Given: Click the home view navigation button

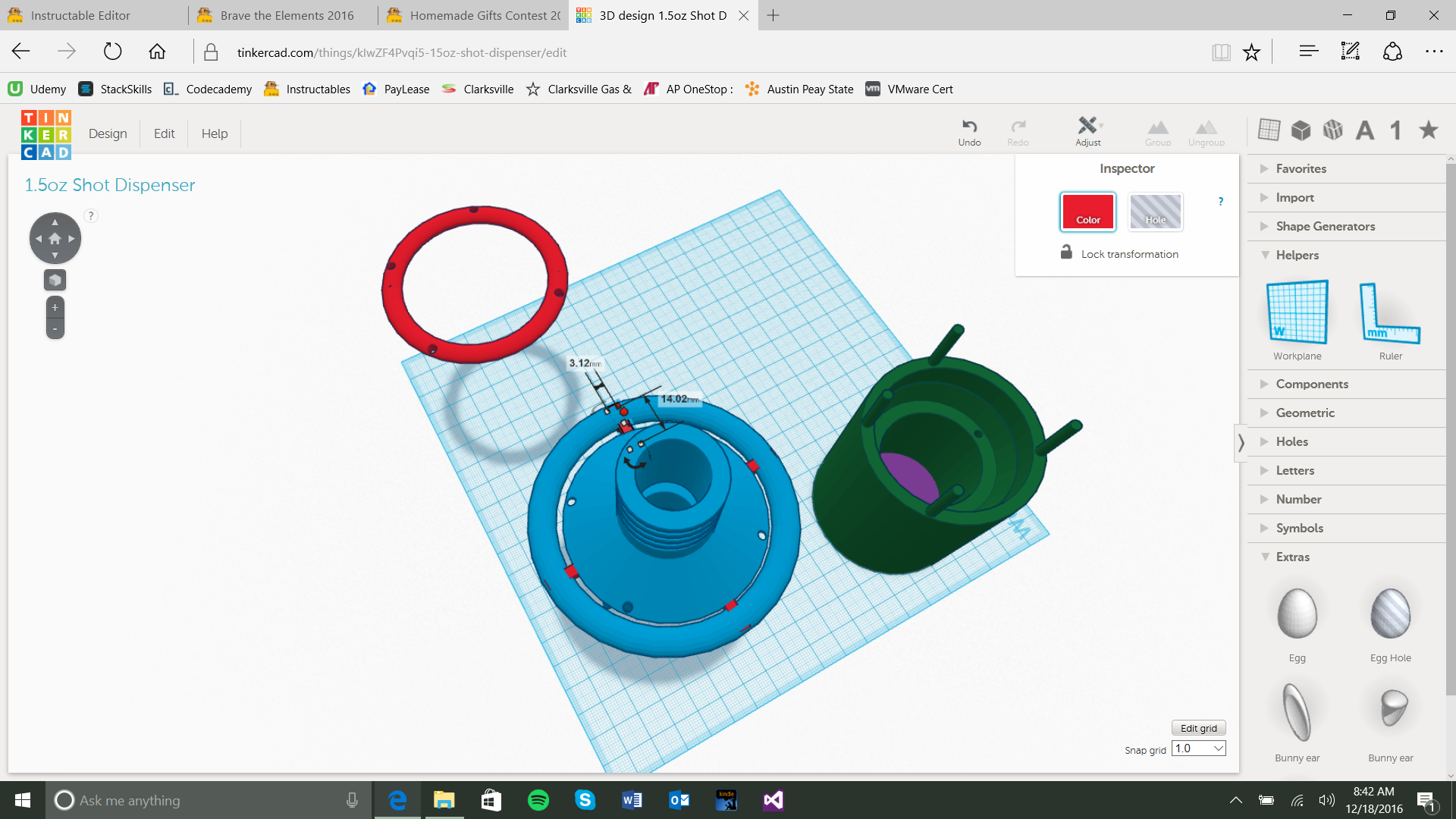Looking at the screenshot, I should (55, 238).
